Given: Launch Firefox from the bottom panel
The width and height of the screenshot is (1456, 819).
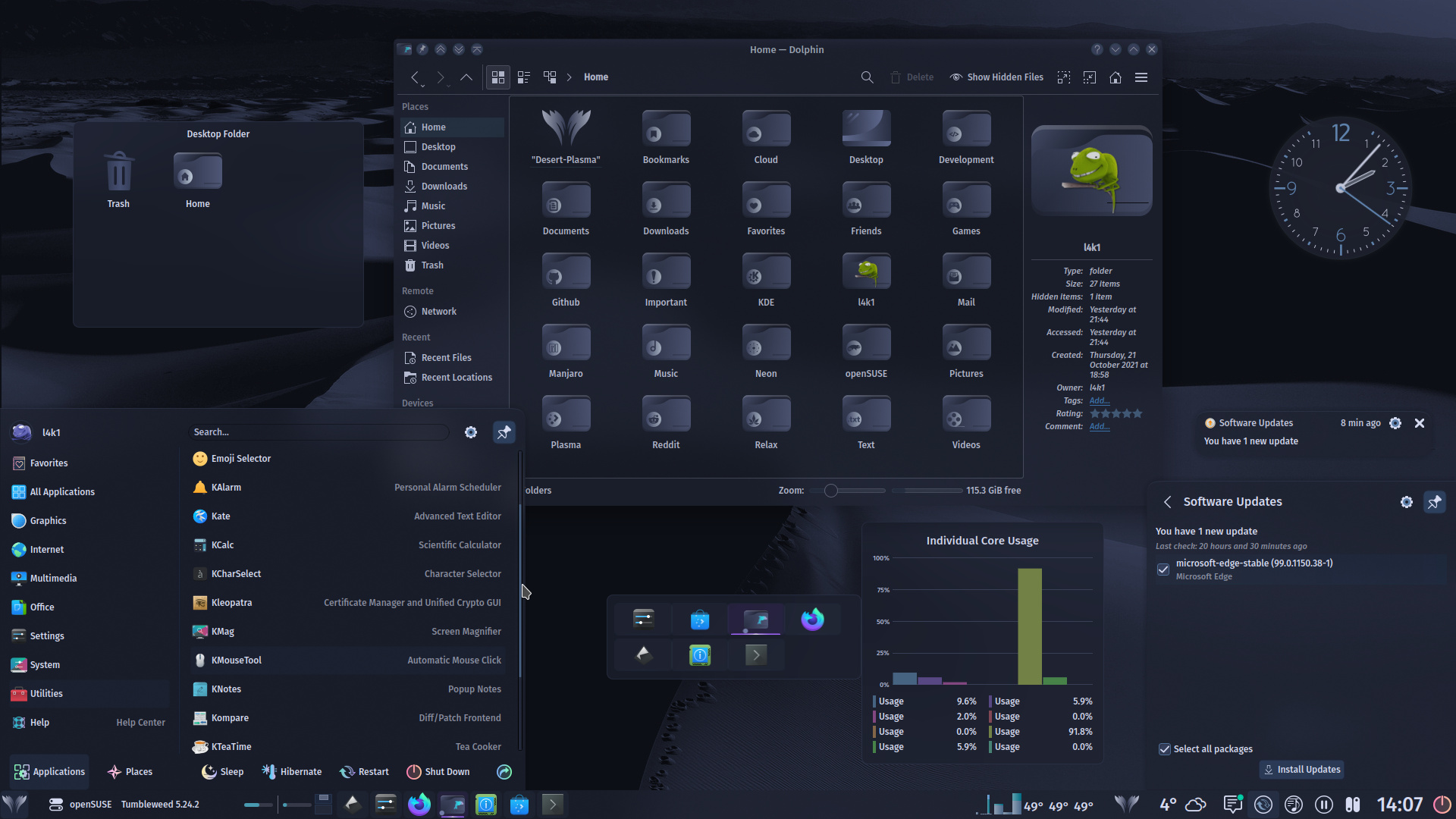Looking at the screenshot, I should click(x=419, y=804).
